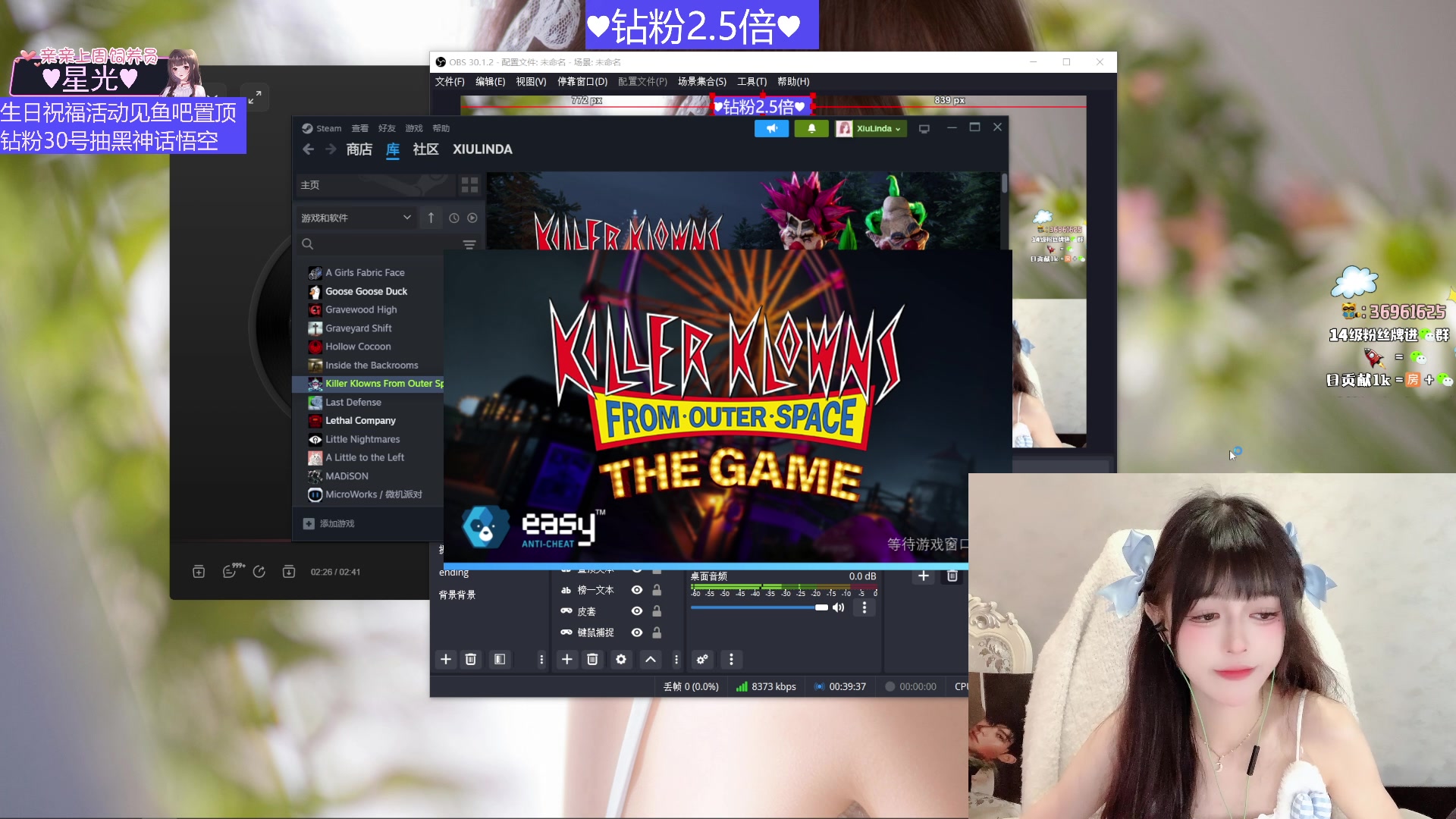The width and height of the screenshot is (1456, 819).
Task: Add a new scene in OBS
Action: tap(446, 660)
